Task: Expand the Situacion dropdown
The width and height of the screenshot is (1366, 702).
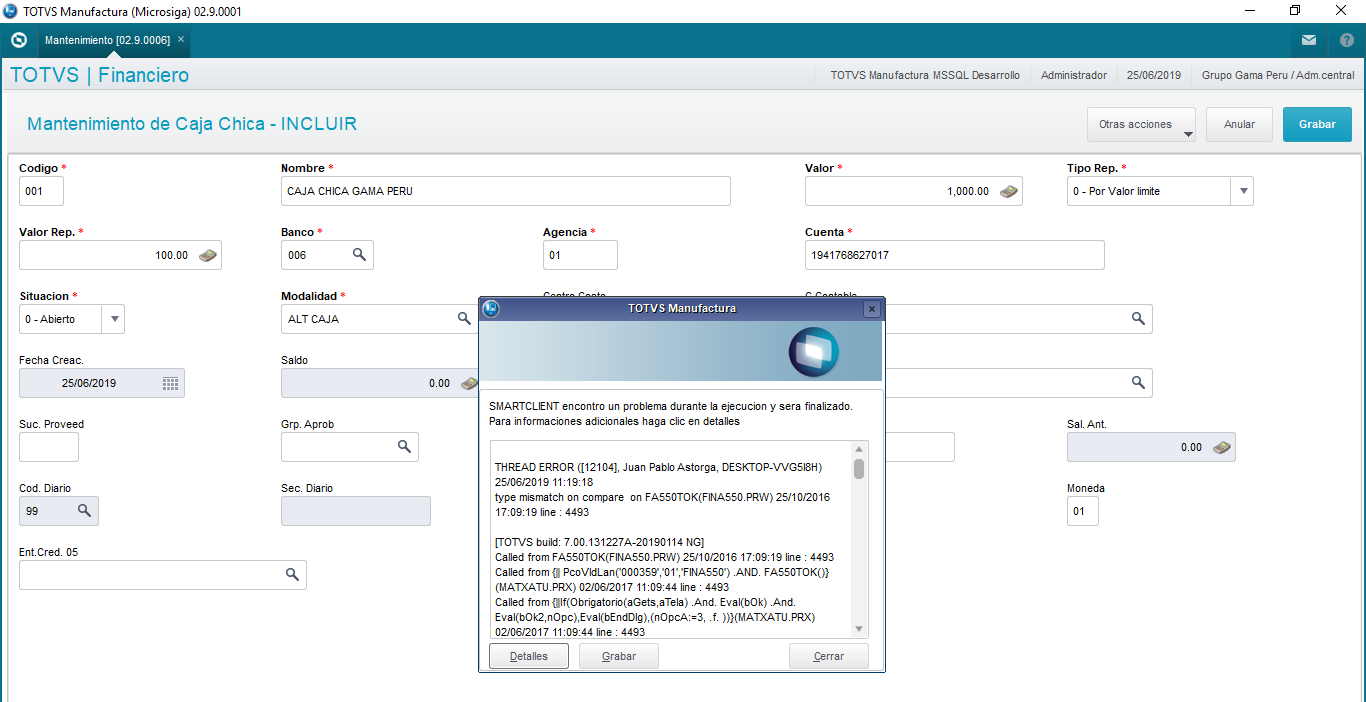Action: 113,319
